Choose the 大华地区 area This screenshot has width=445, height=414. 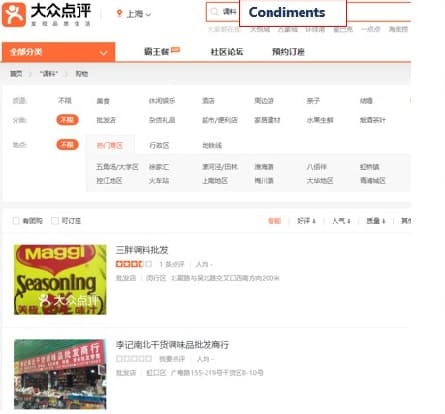[320, 181]
